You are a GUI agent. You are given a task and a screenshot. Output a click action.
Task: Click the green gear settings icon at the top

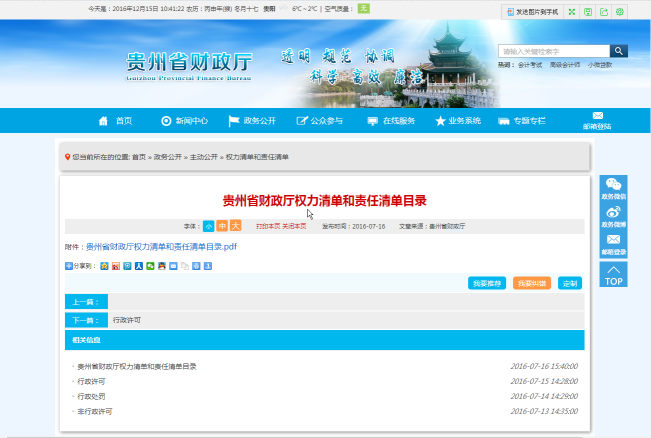click(620, 12)
